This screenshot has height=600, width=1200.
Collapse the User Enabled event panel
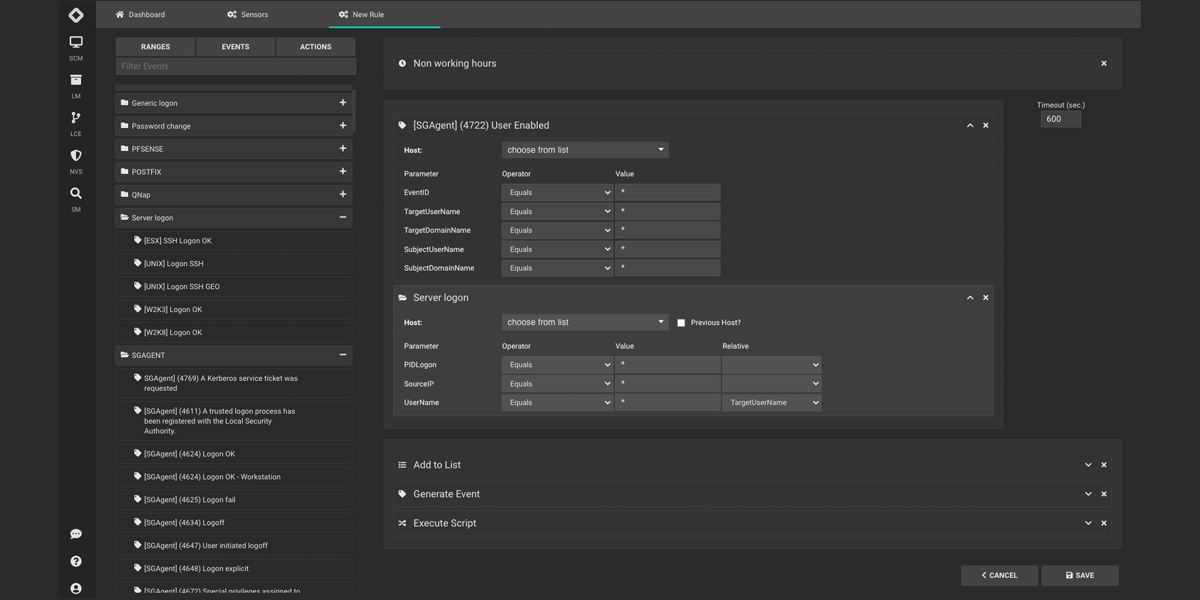tap(970, 126)
